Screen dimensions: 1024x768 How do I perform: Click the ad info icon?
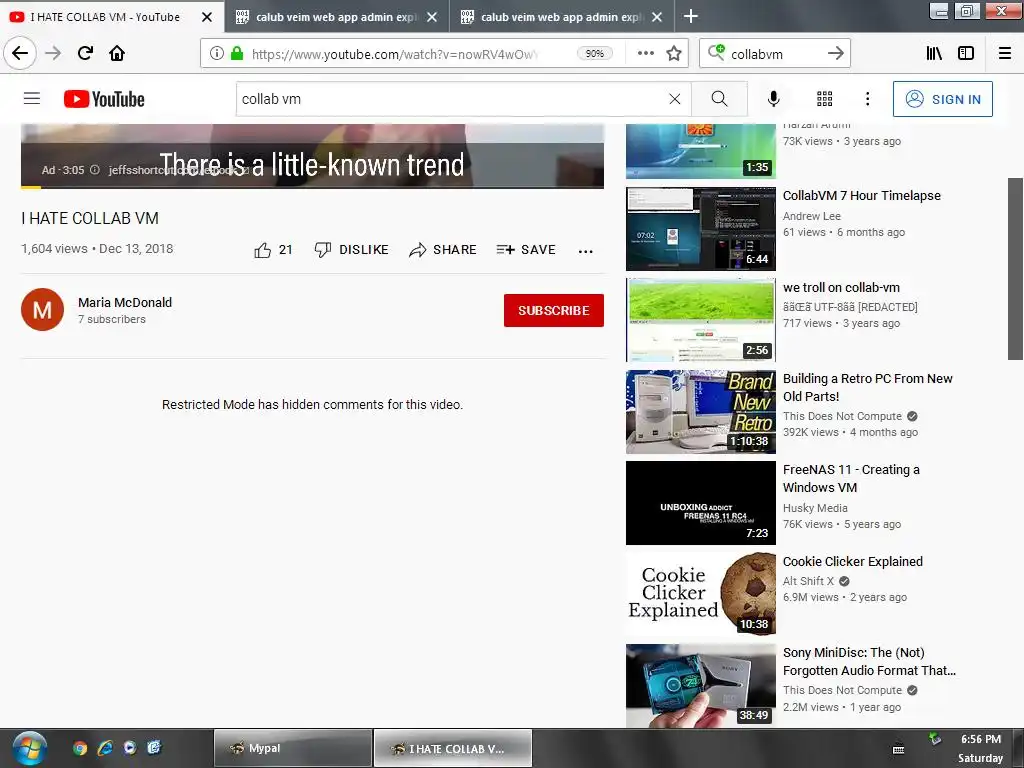[x=95, y=170]
